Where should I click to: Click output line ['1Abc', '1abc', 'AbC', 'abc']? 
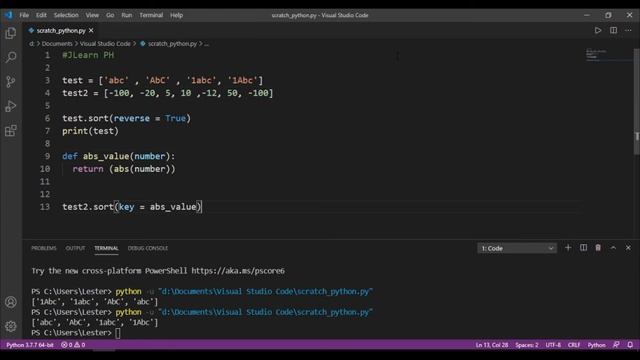pos(95,302)
